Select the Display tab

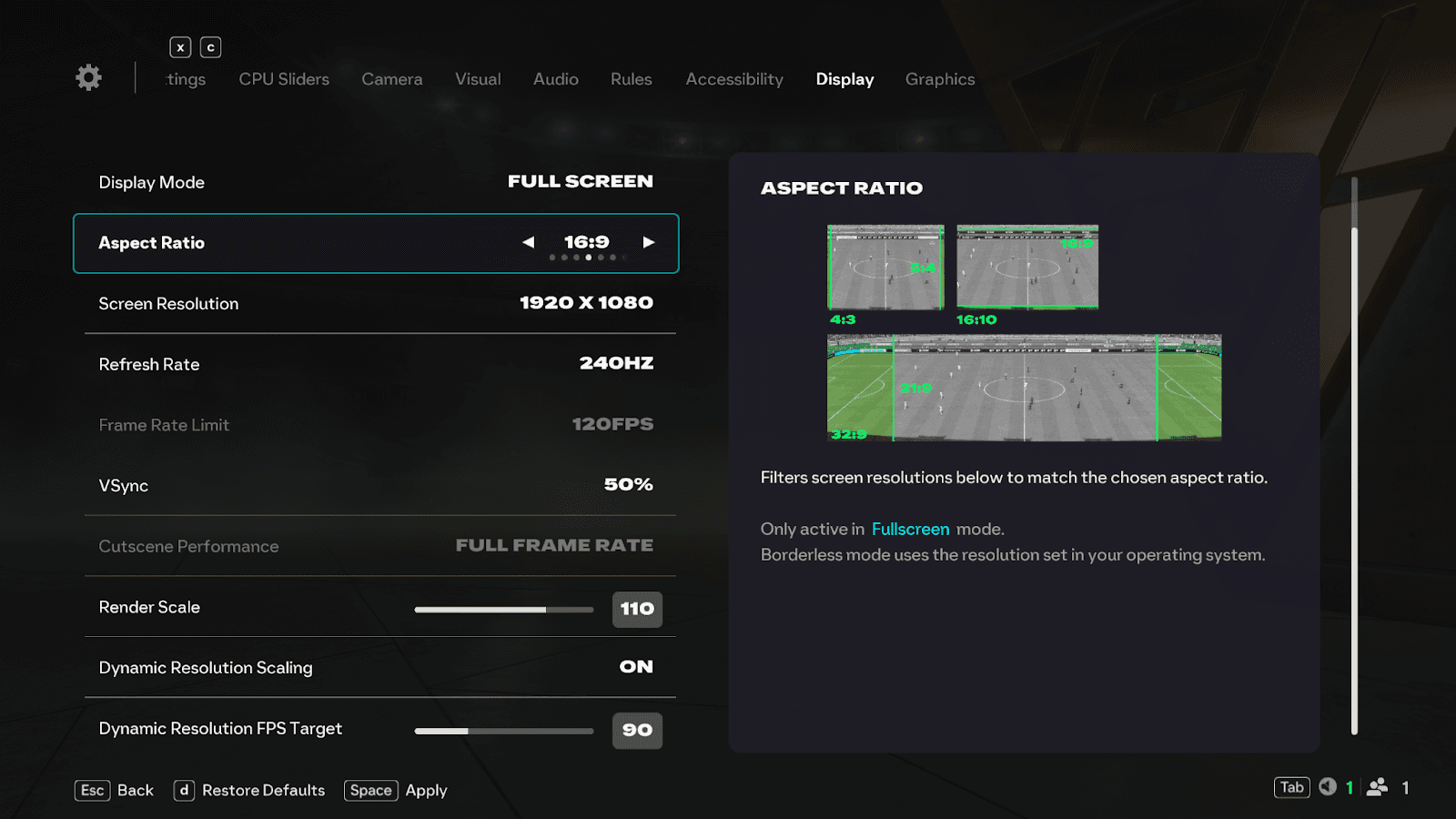(x=844, y=79)
